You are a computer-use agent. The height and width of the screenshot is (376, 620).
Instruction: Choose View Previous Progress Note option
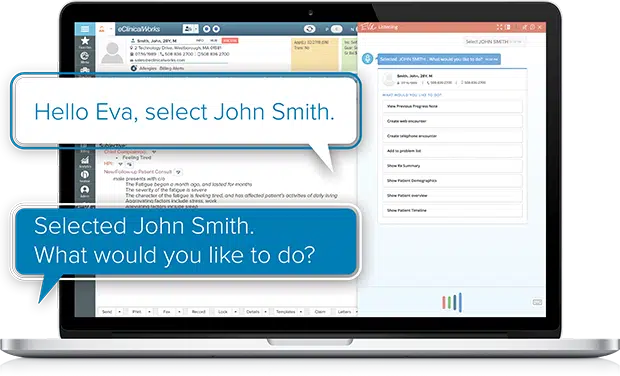[452, 106]
